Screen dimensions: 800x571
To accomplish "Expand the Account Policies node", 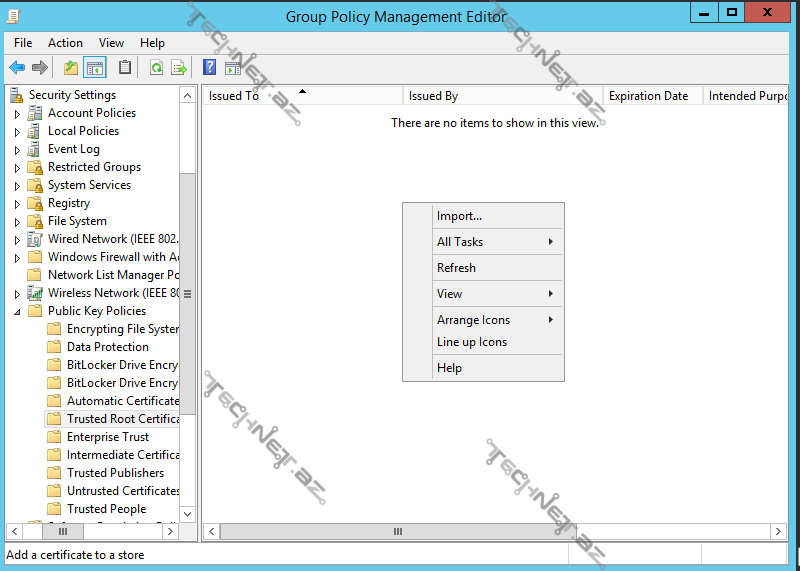I will point(17,114).
